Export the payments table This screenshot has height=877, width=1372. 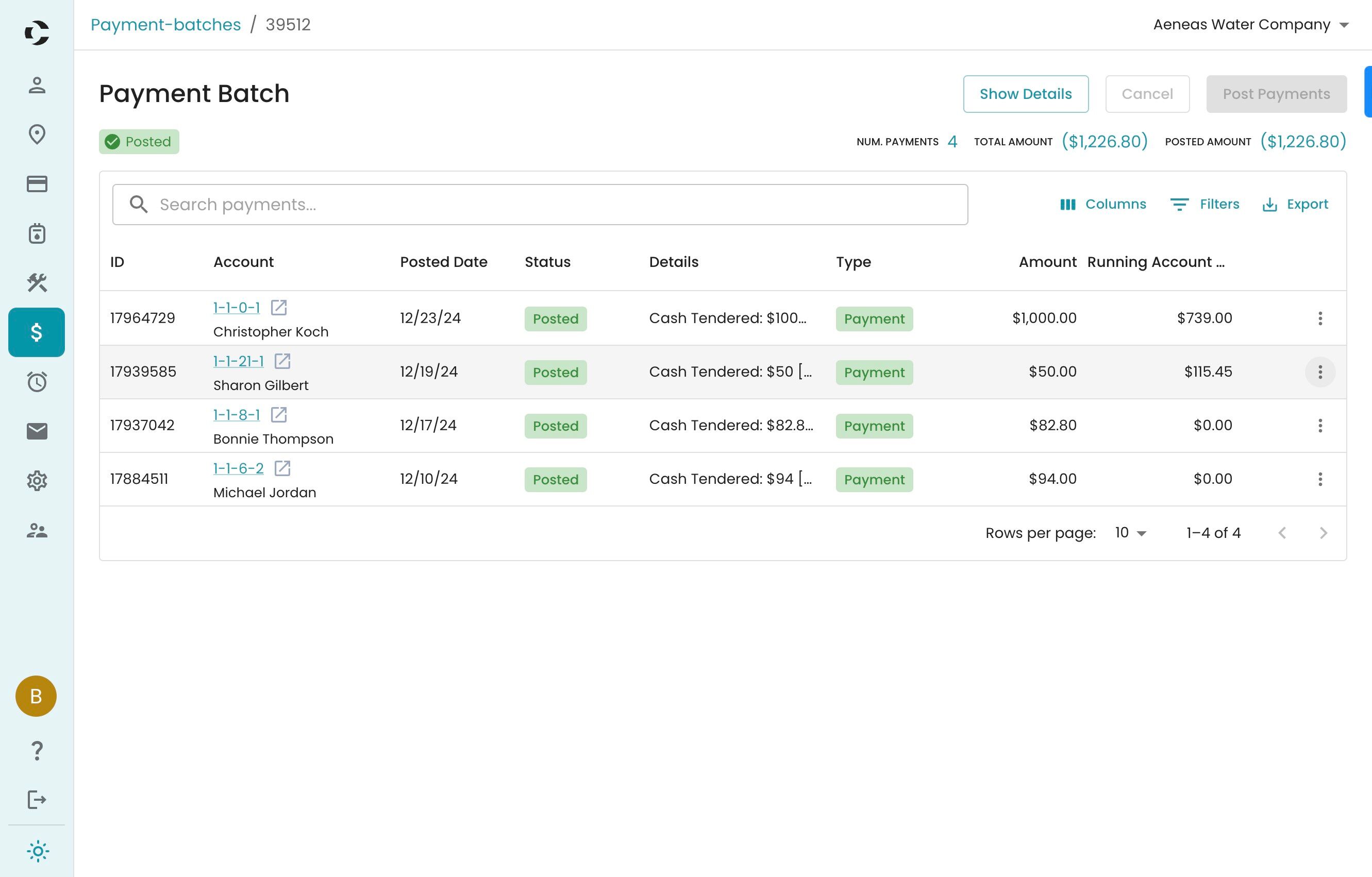[1295, 205]
